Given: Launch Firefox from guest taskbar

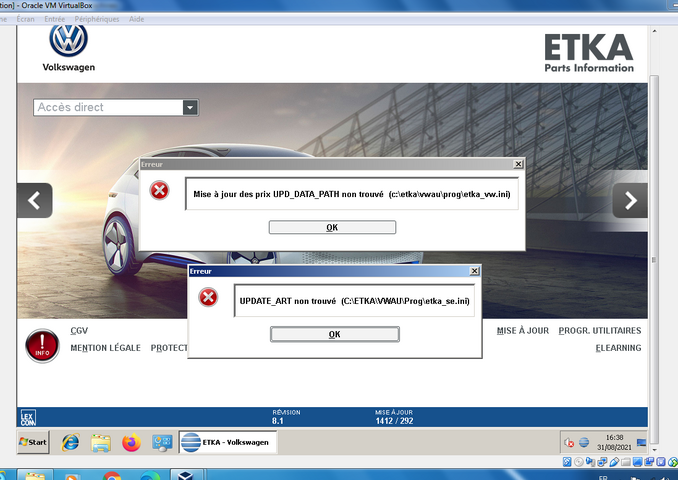Looking at the screenshot, I should (x=131, y=443).
